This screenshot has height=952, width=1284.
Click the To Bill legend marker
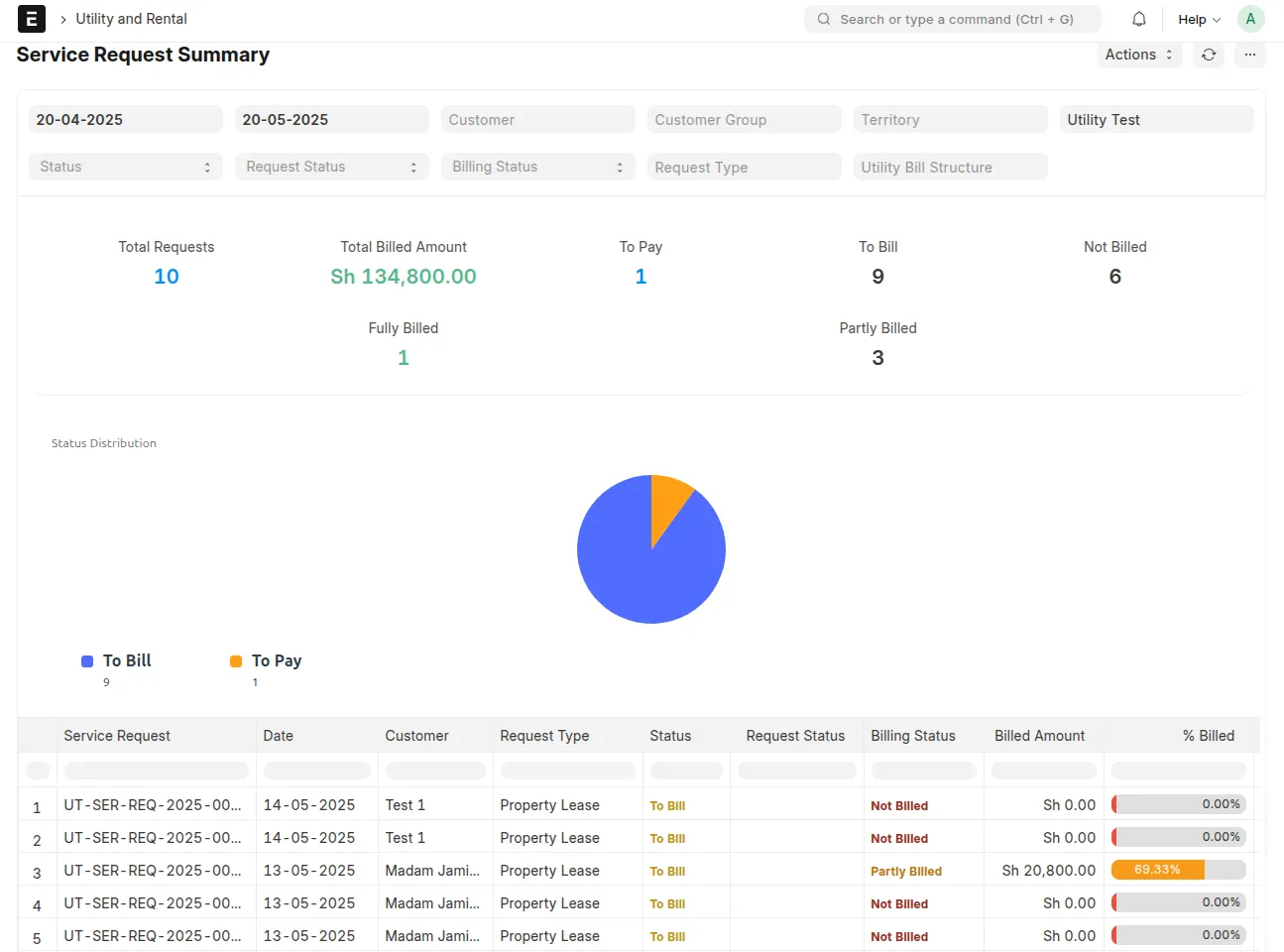[87, 661]
